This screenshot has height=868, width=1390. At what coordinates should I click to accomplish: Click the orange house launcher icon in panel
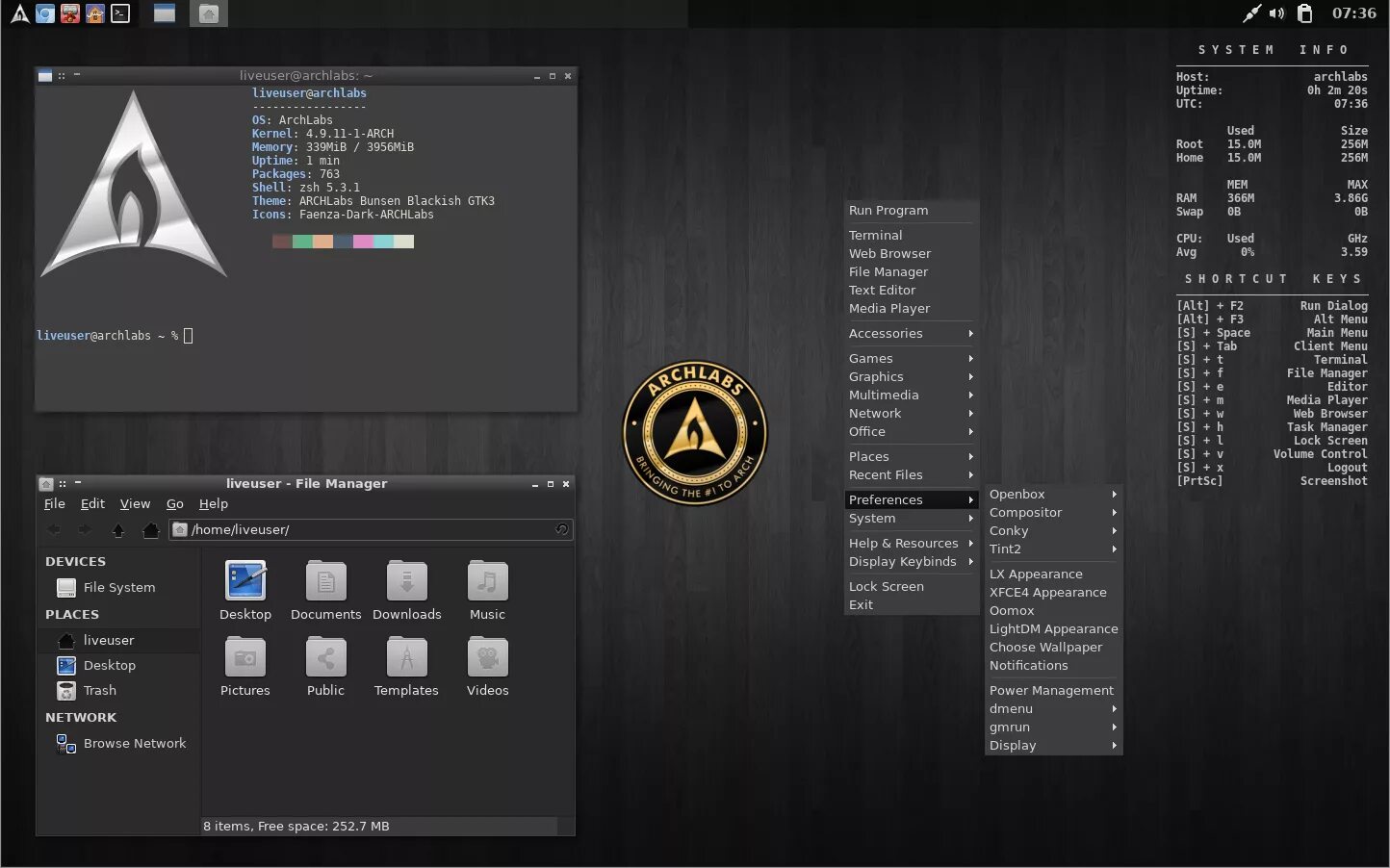pyautogui.click(x=95, y=13)
